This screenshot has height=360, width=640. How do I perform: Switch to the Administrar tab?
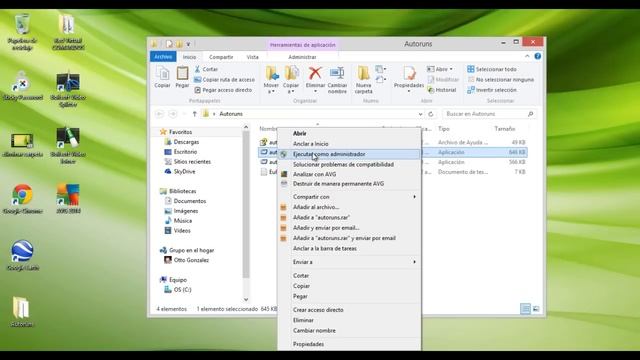click(x=302, y=57)
